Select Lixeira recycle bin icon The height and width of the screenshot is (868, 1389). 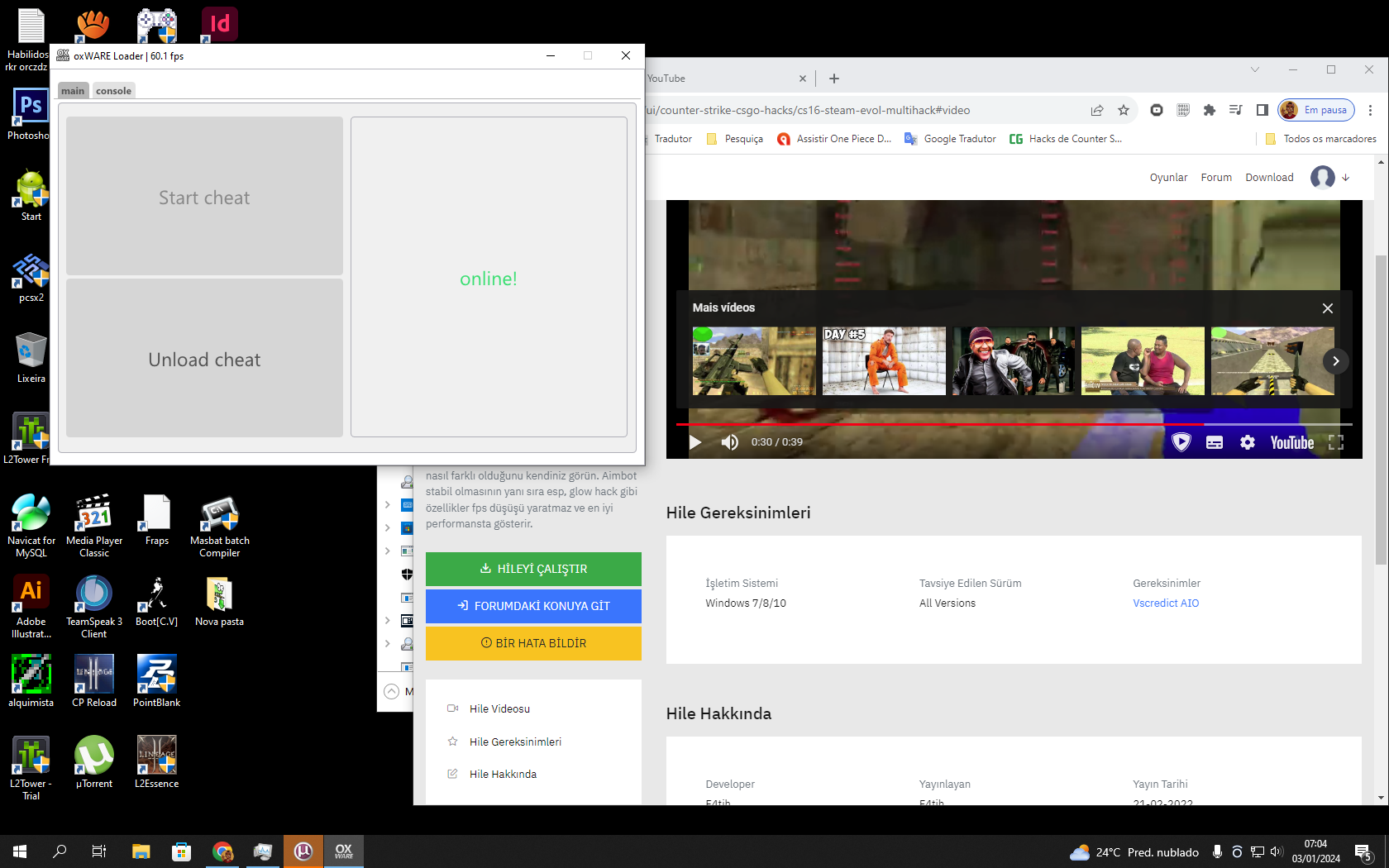coord(31,358)
